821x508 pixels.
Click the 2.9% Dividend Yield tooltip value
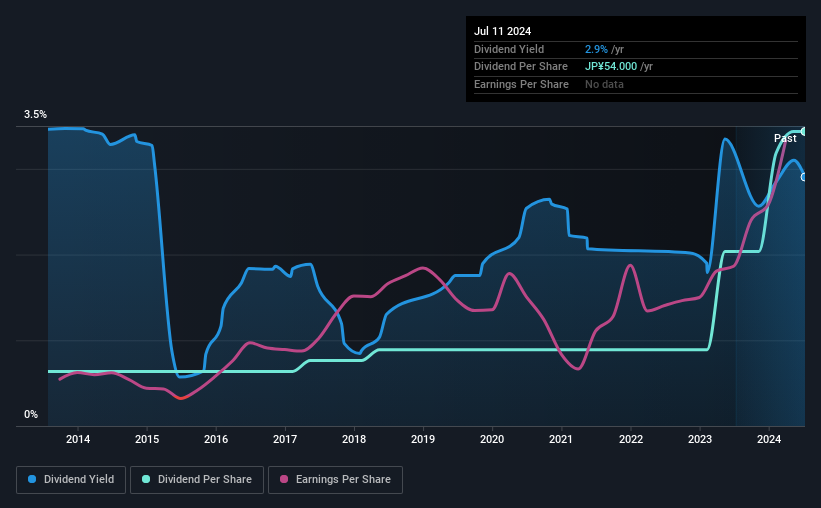coord(596,49)
